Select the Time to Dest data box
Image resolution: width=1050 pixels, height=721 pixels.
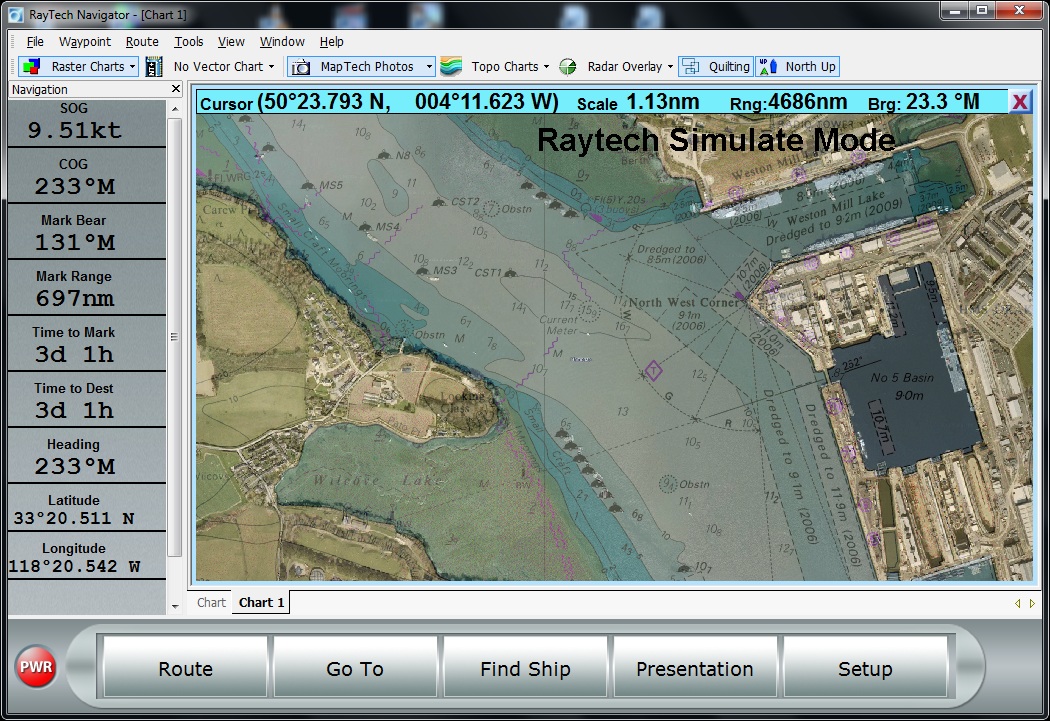click(87, 400)
